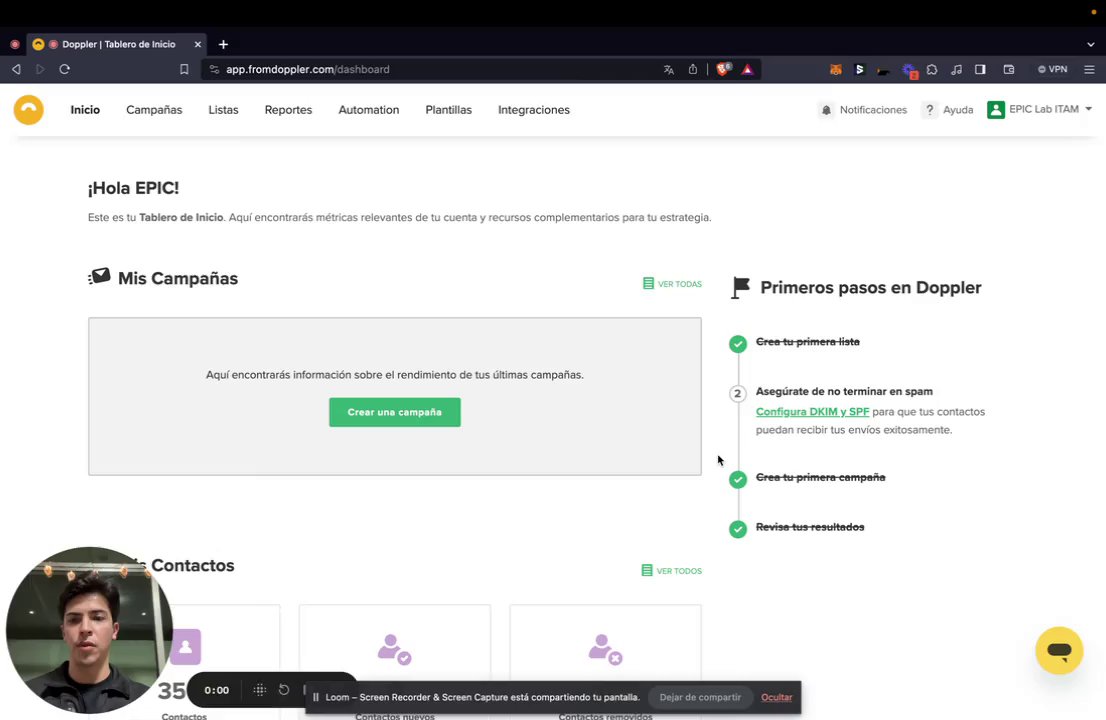1106x720 pixels.
Task: Open the Plantillas menu
Action: (x=449, y=110)
